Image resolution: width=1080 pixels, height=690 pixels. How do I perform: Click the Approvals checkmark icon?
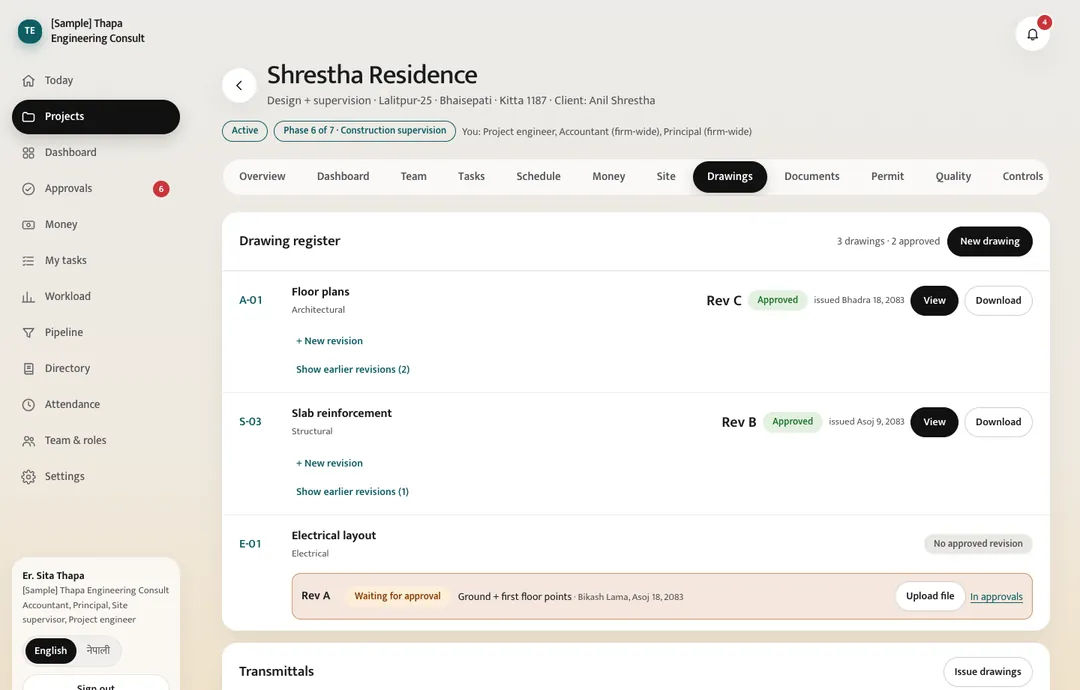click(x=28, y=189)
